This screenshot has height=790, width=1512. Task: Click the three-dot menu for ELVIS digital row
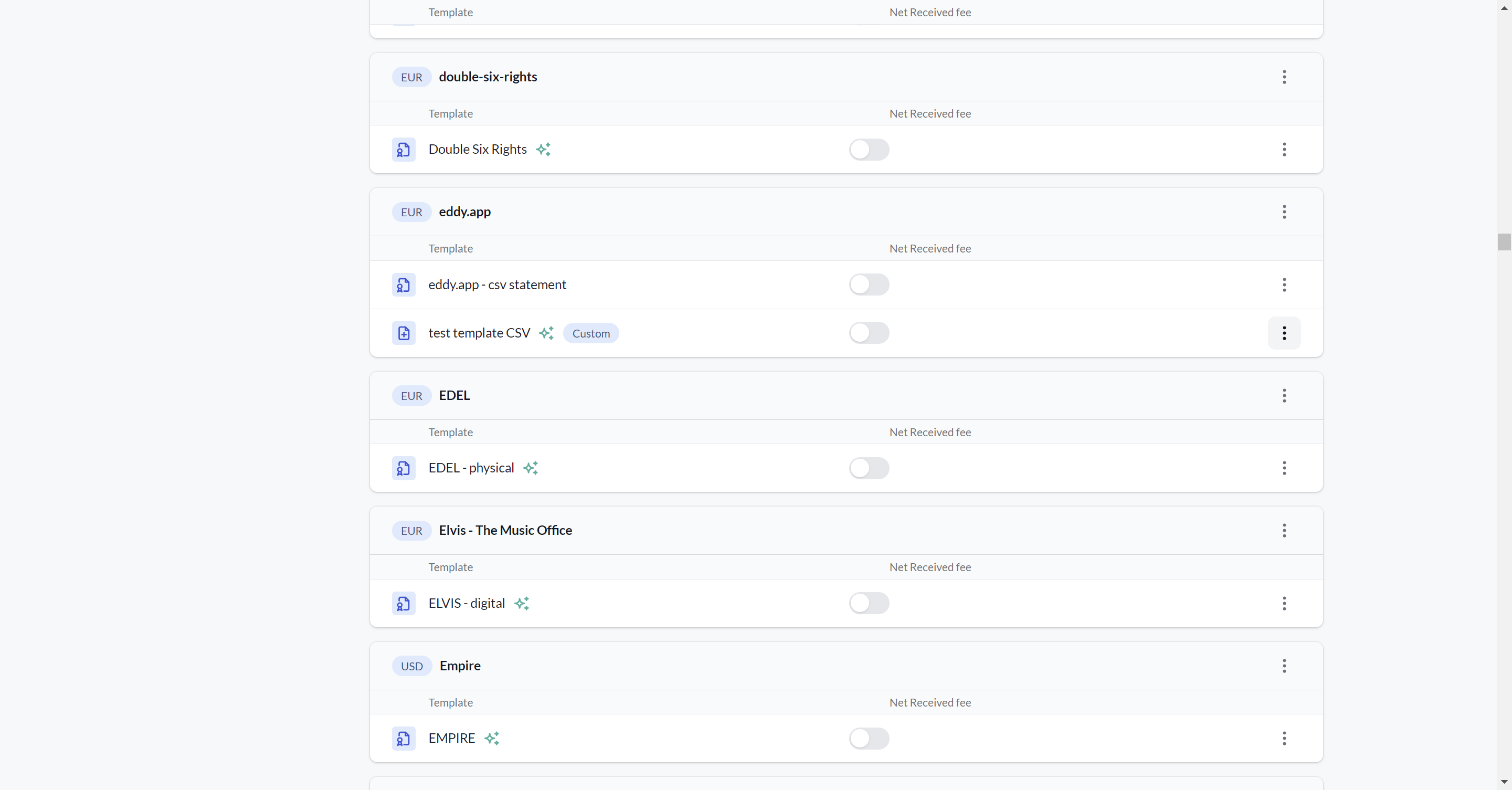(x=1285, y=603)
